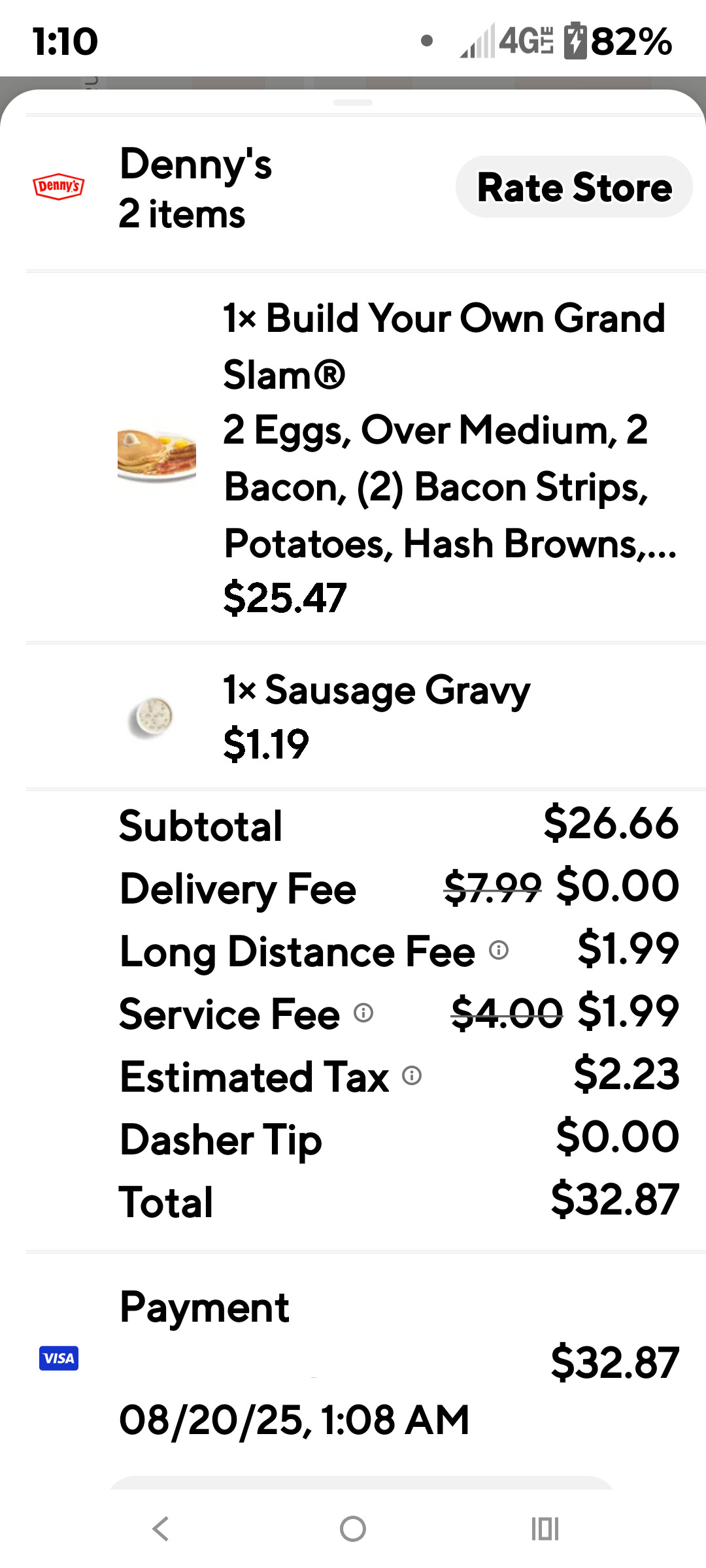Open the Long Distance Fee info icon
The width and height of the screenshot is (706, 1568).
coord(499,950)
